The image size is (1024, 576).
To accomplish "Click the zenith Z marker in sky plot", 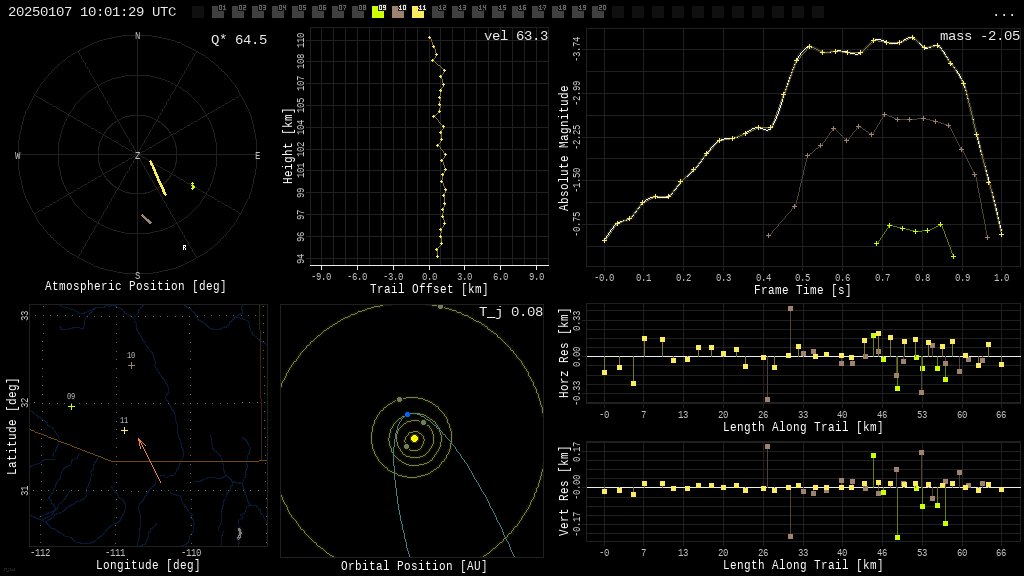I will 138,155.
